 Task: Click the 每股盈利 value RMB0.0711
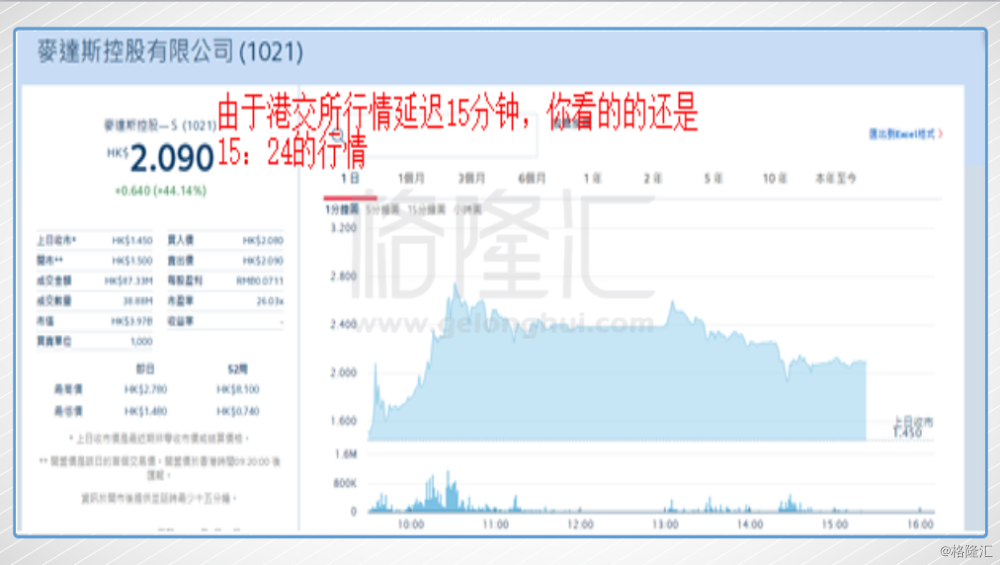[260, 281]
